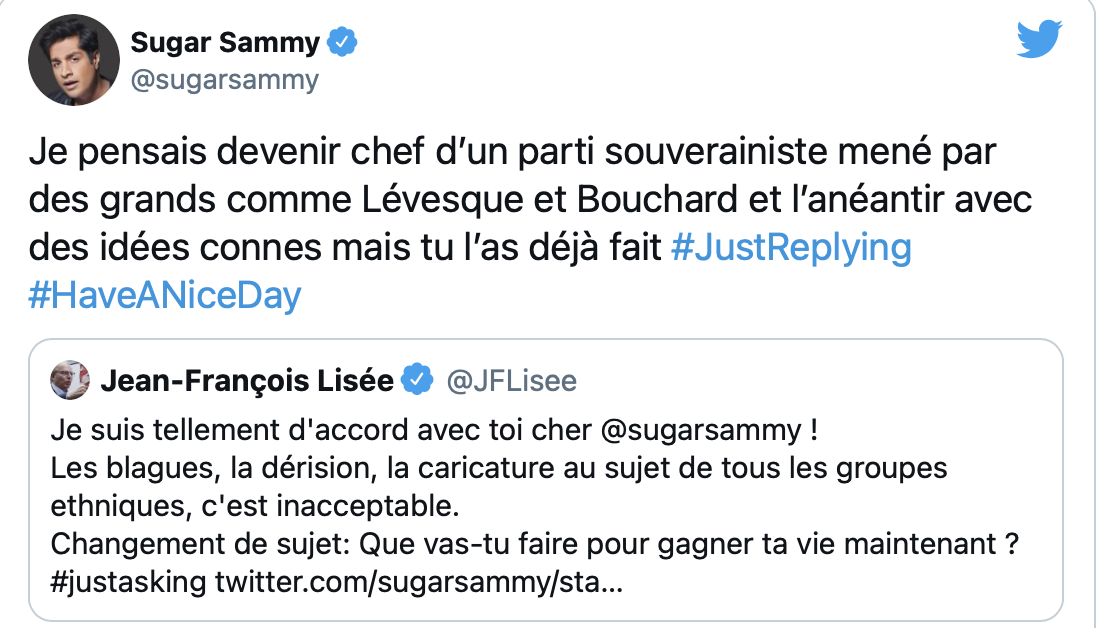Viewport: 1096px width, 628px height.
Task: Follow the twitter.com/sugarsammy/sta… link
Action: click(x=418, y=583)
